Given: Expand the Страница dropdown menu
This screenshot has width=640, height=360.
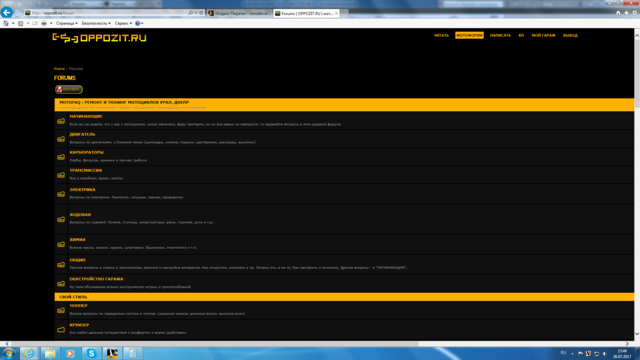Looking at the screenshot, I should click(x=67, y=23).
